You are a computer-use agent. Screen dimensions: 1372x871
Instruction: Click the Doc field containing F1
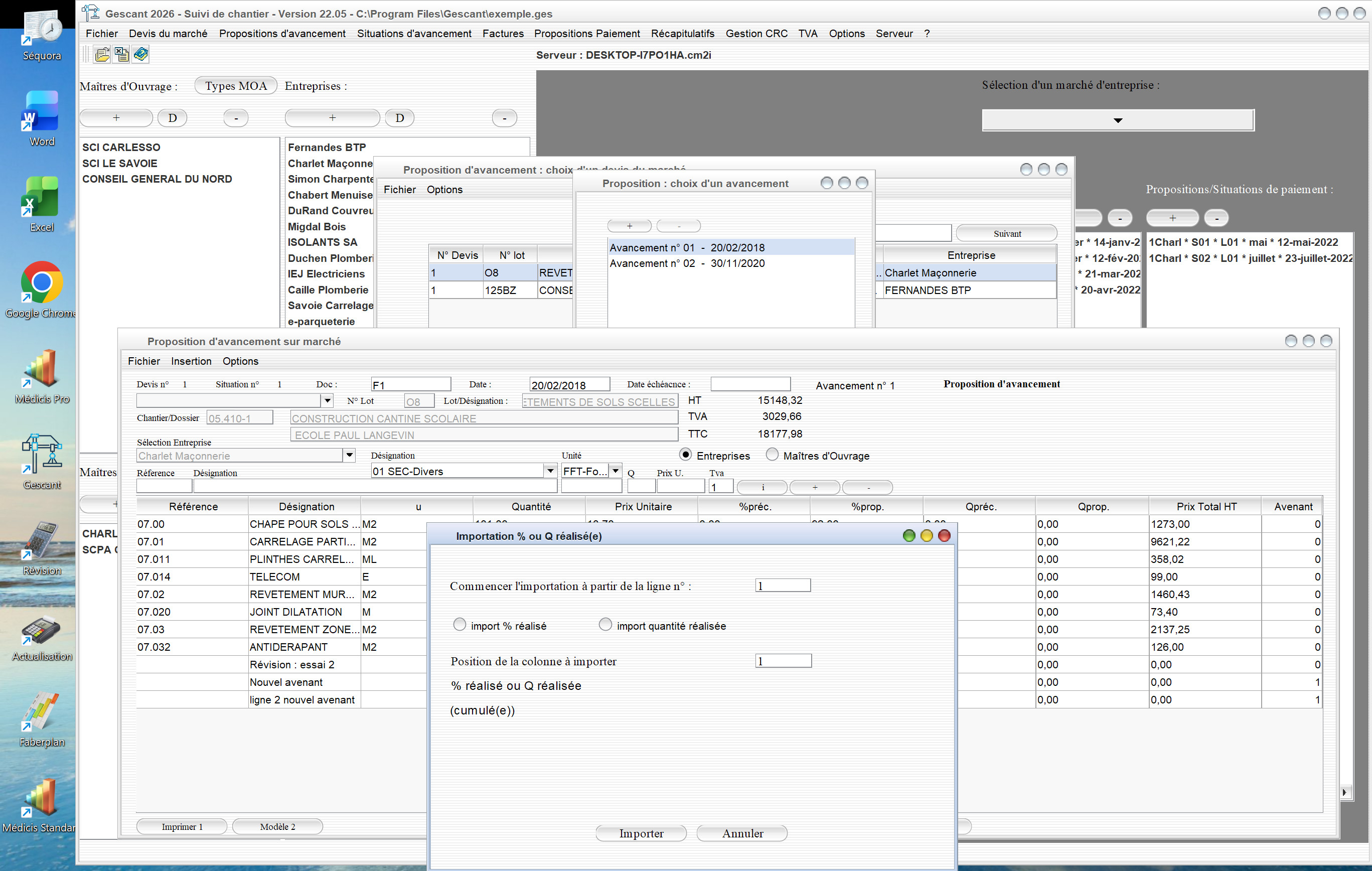coord(411,385)
